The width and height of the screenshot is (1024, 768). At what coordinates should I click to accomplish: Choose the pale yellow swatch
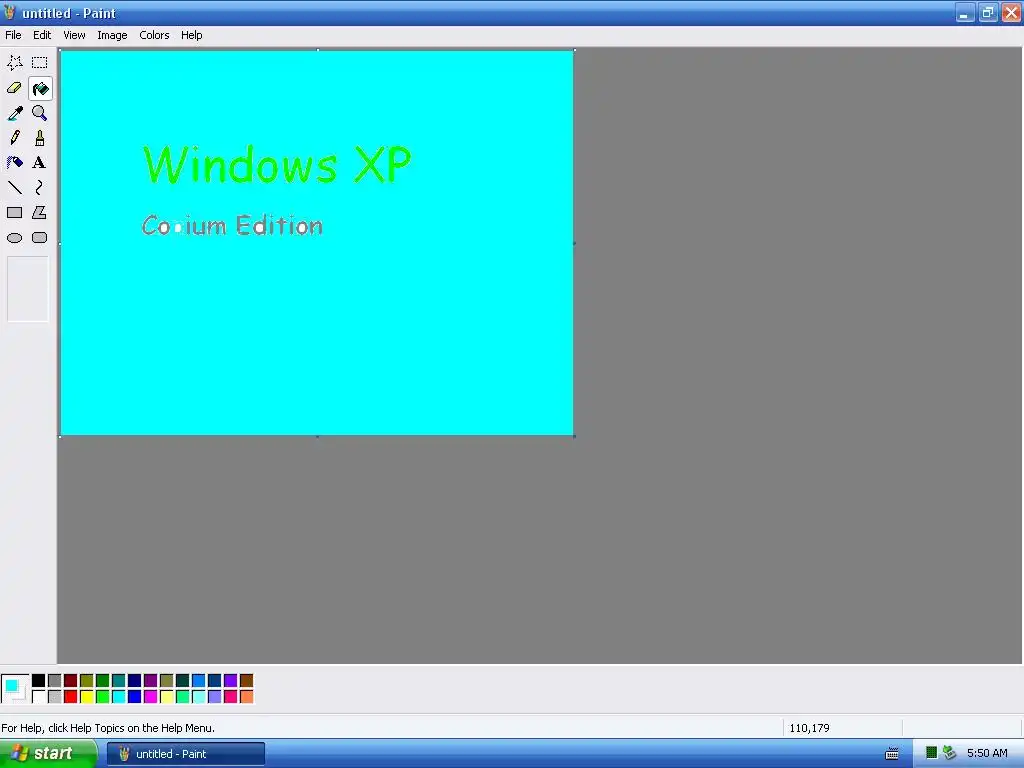[x=167, y=697]
